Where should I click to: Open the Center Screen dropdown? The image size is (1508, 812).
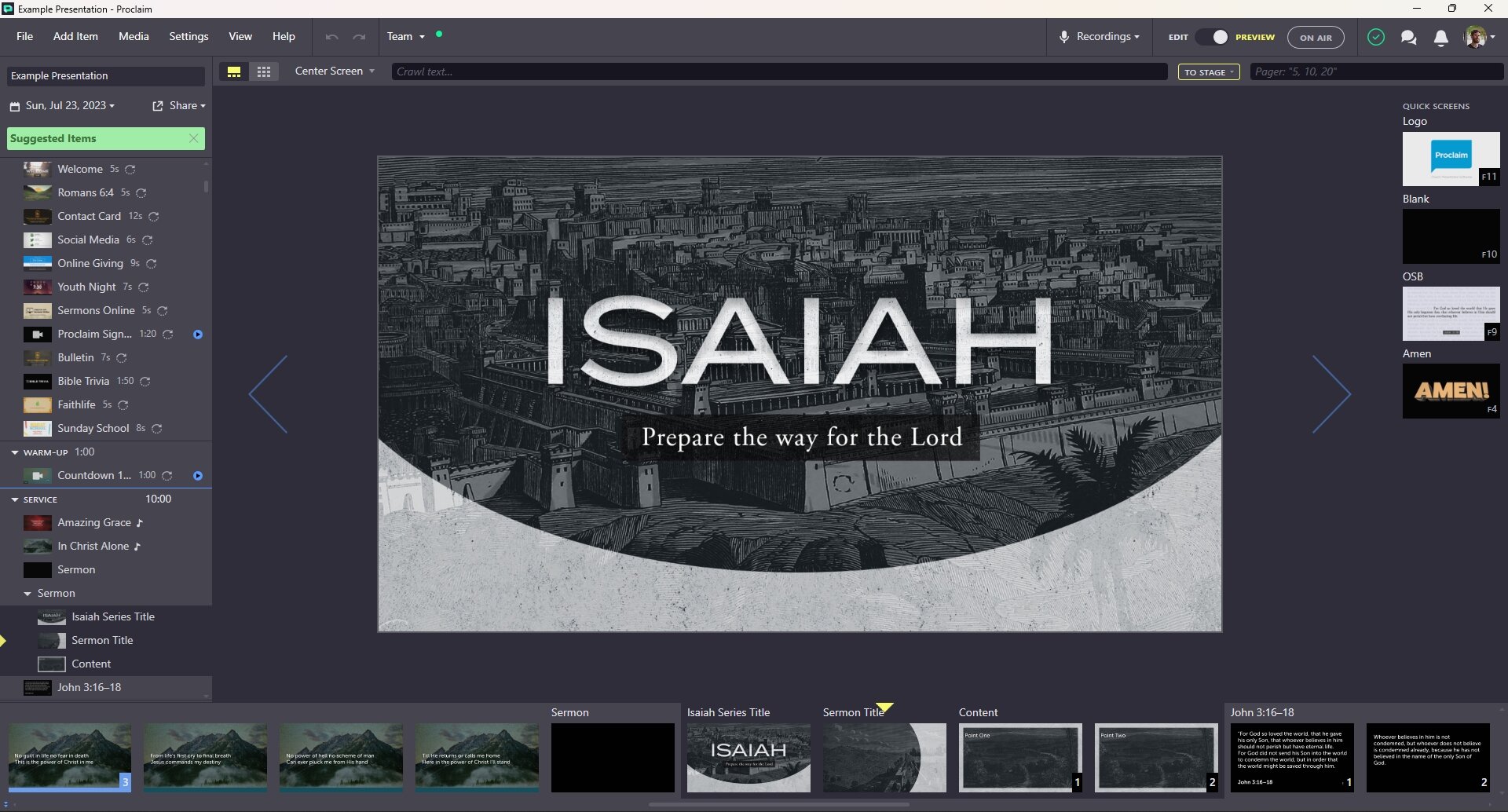[x=334, y=71]
